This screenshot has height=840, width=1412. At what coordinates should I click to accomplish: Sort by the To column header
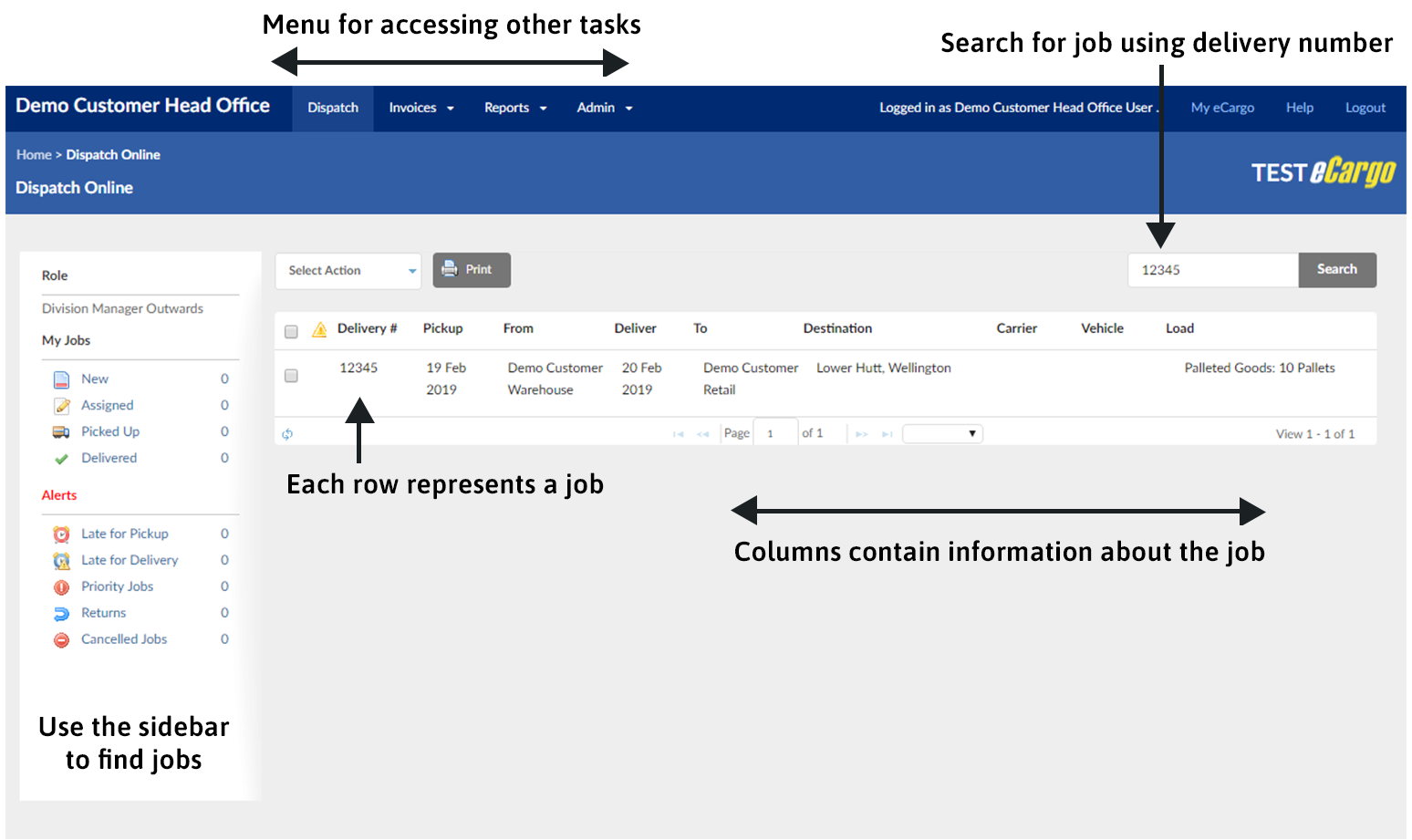tap(700, 328)
